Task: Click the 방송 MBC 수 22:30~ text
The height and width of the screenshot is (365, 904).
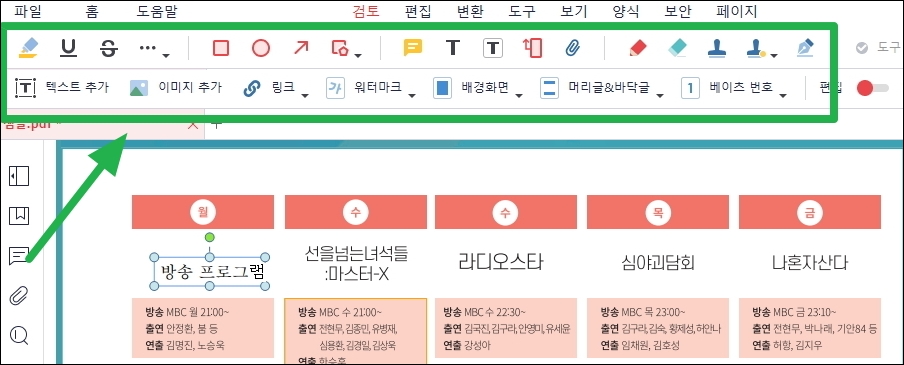Action: [484, 312]
